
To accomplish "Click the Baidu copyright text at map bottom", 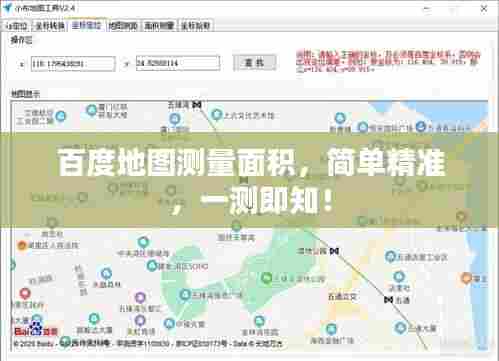I will (x=148, y=343).
